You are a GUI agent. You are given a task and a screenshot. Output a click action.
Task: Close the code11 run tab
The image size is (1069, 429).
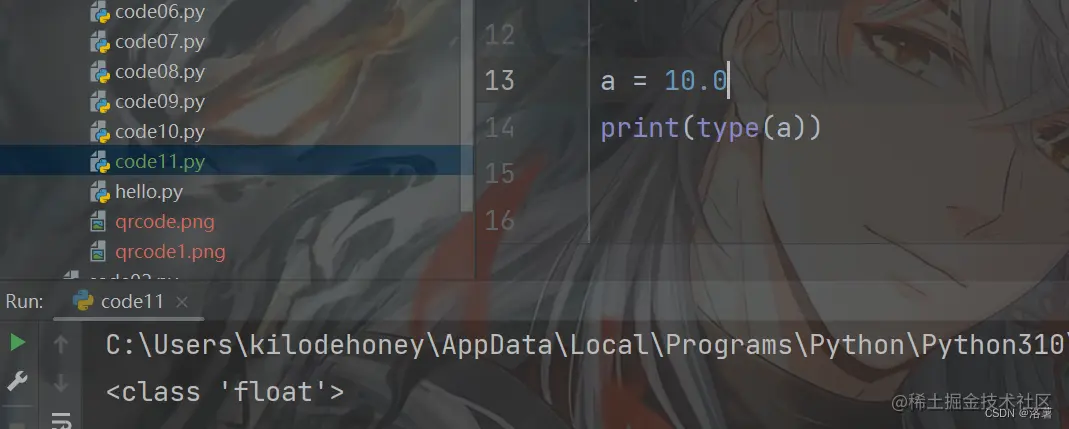pyautogui.click(x=181, y=302)
